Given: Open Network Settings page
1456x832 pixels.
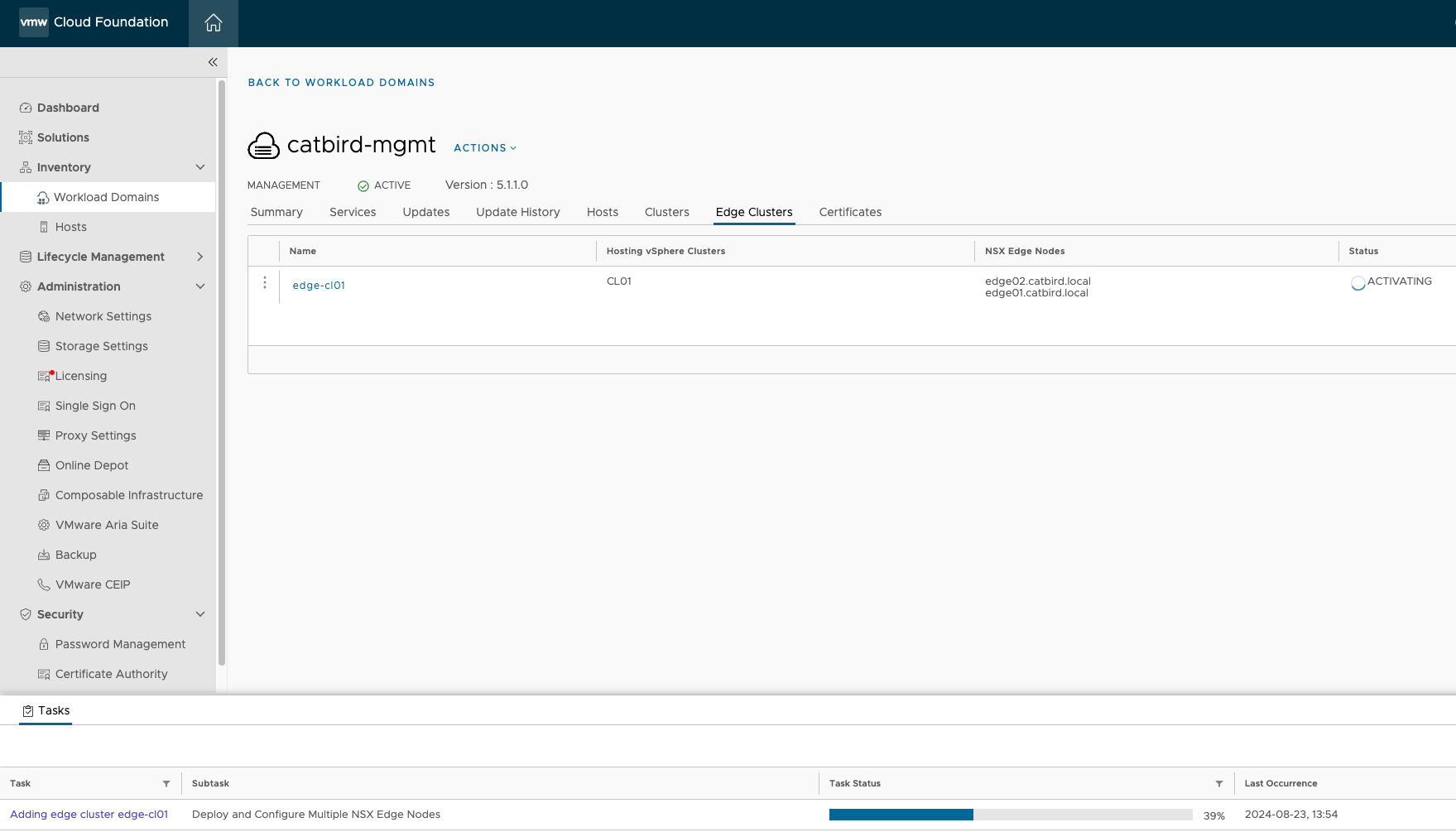Looking at the screenshot, I should (x=103, y=316).
